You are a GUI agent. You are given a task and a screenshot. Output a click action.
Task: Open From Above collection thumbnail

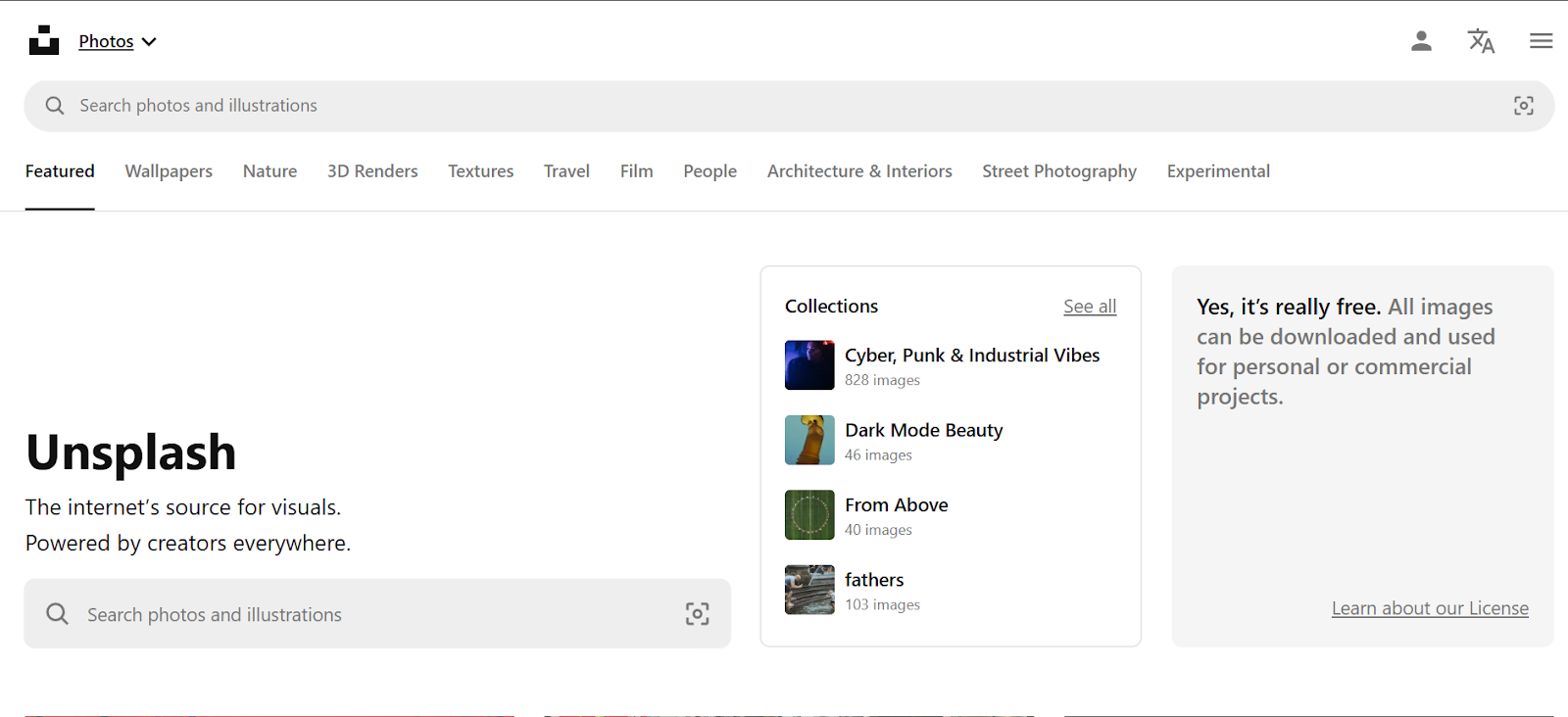pos(809,515)
